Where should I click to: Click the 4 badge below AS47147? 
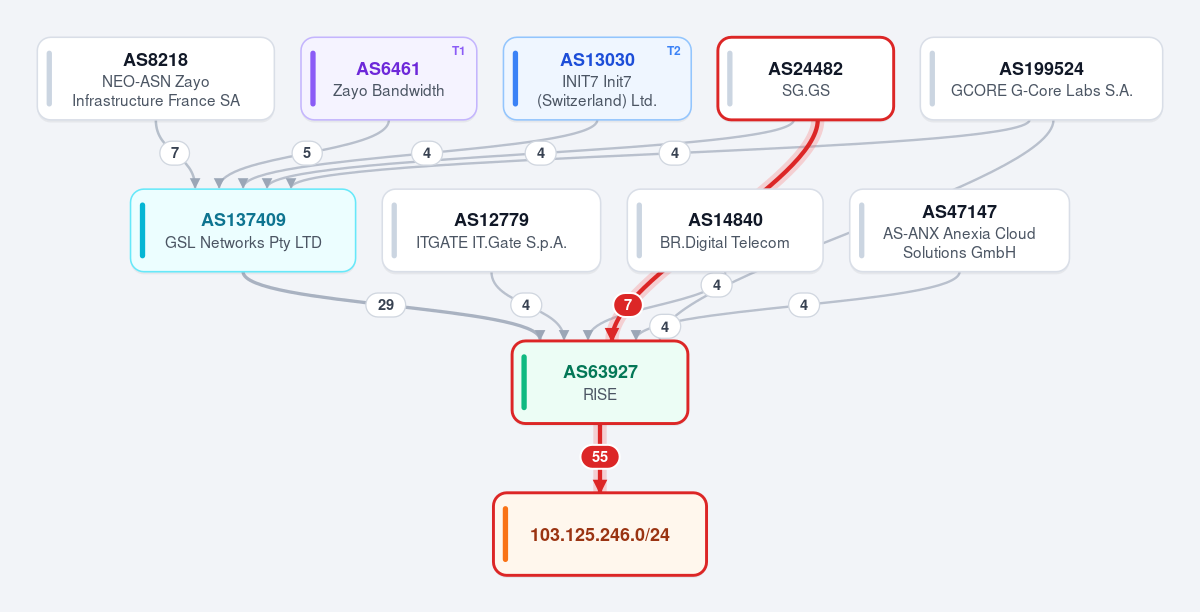(x=804, y=305)
